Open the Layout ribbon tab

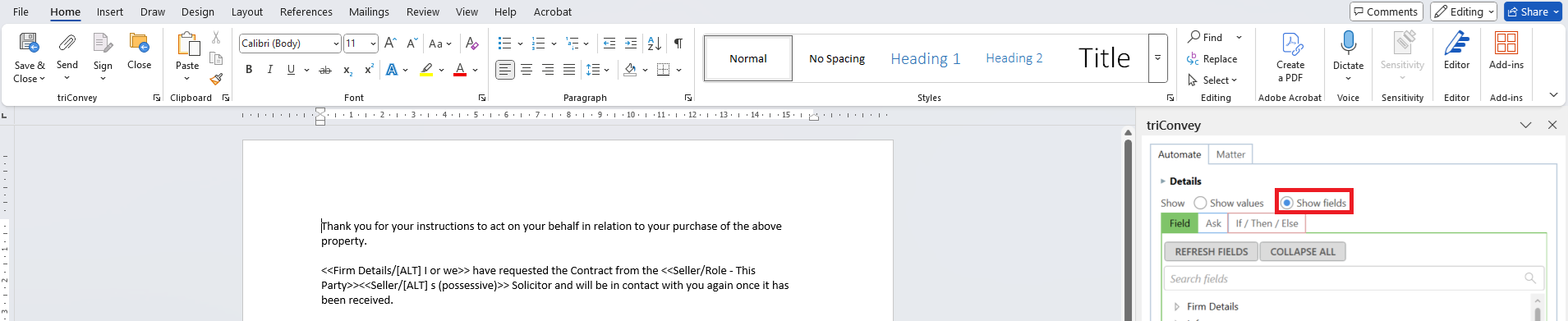click(246, 11)
